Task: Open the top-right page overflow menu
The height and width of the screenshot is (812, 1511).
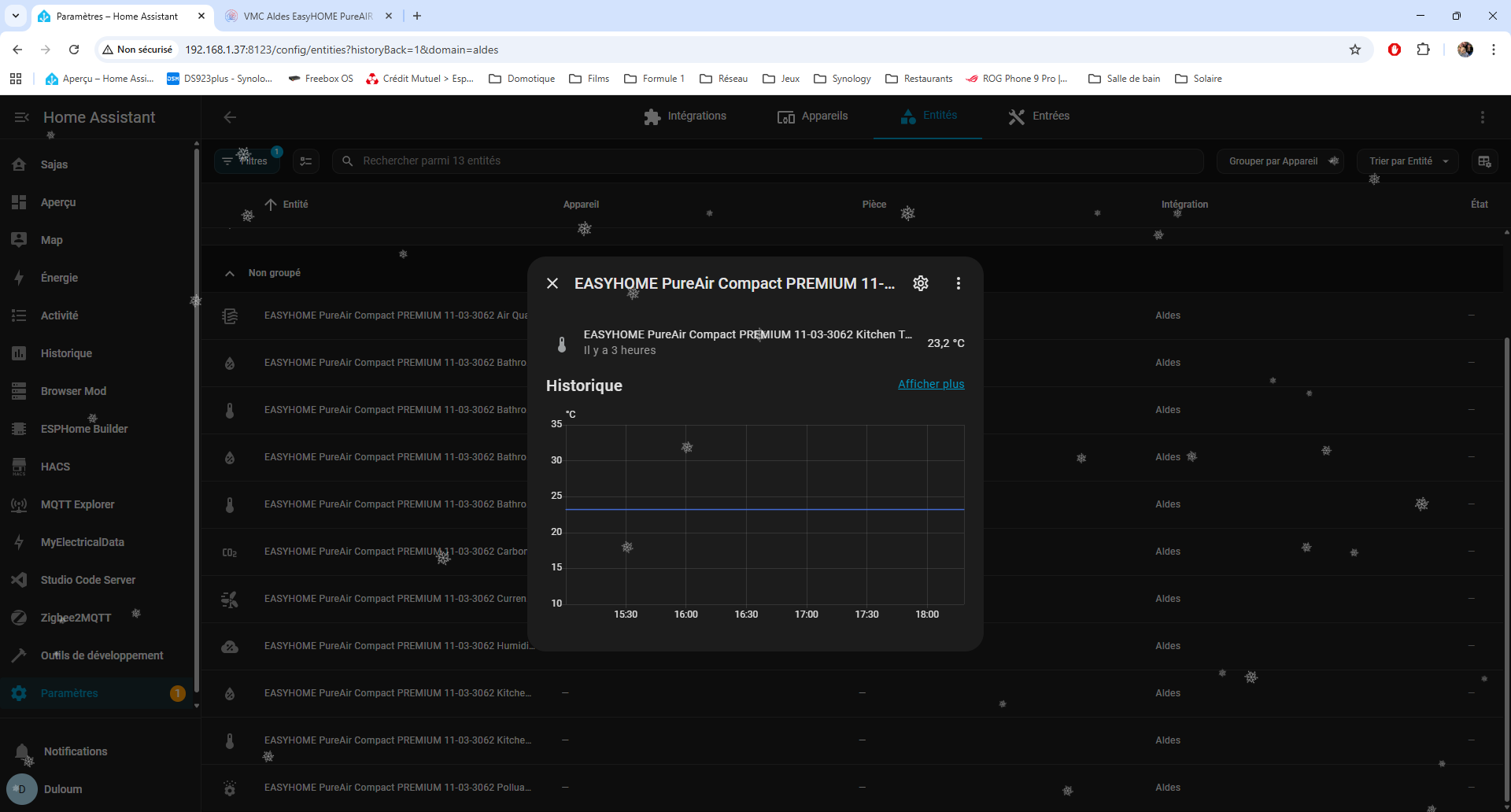Action: point(1483,117)
